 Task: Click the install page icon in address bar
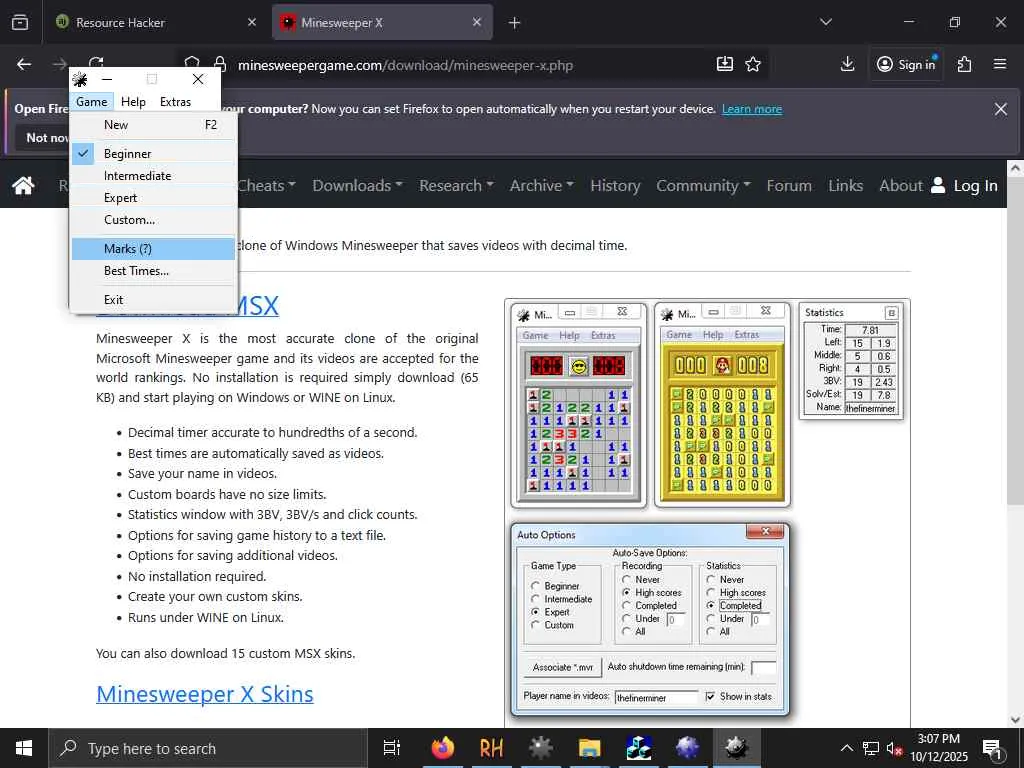pos(725,64)
